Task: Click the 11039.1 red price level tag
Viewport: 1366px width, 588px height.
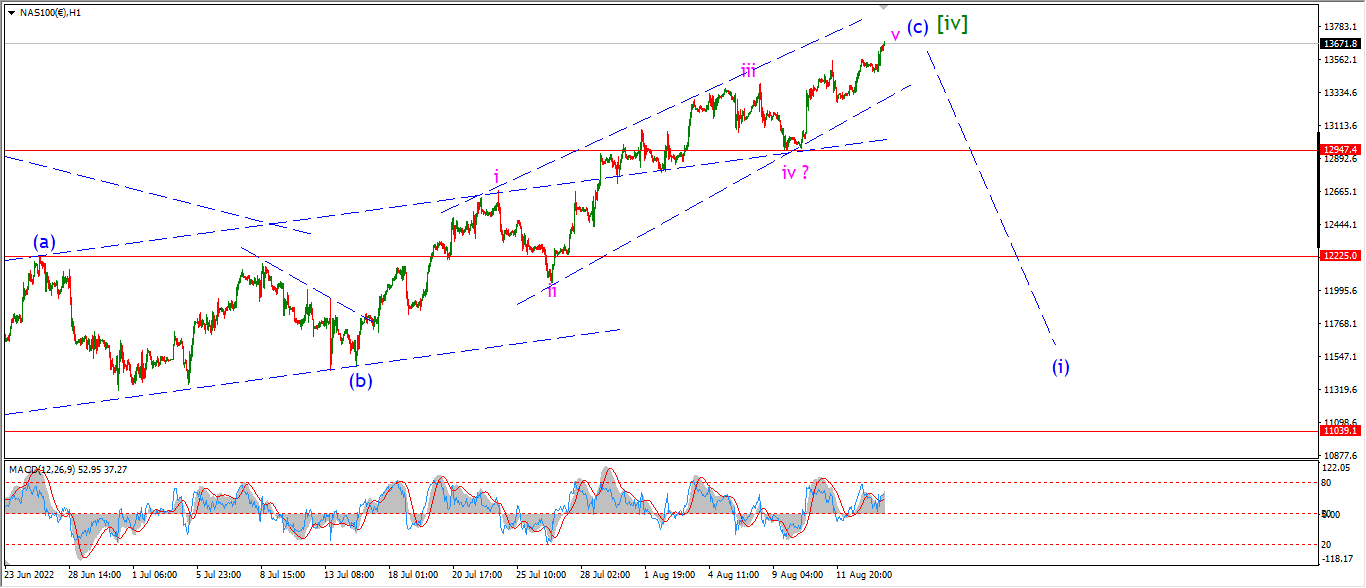Action: 1340,430
